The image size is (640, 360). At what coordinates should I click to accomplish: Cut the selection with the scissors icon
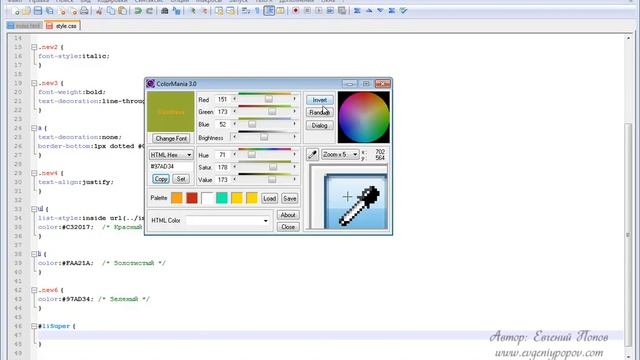99,11
